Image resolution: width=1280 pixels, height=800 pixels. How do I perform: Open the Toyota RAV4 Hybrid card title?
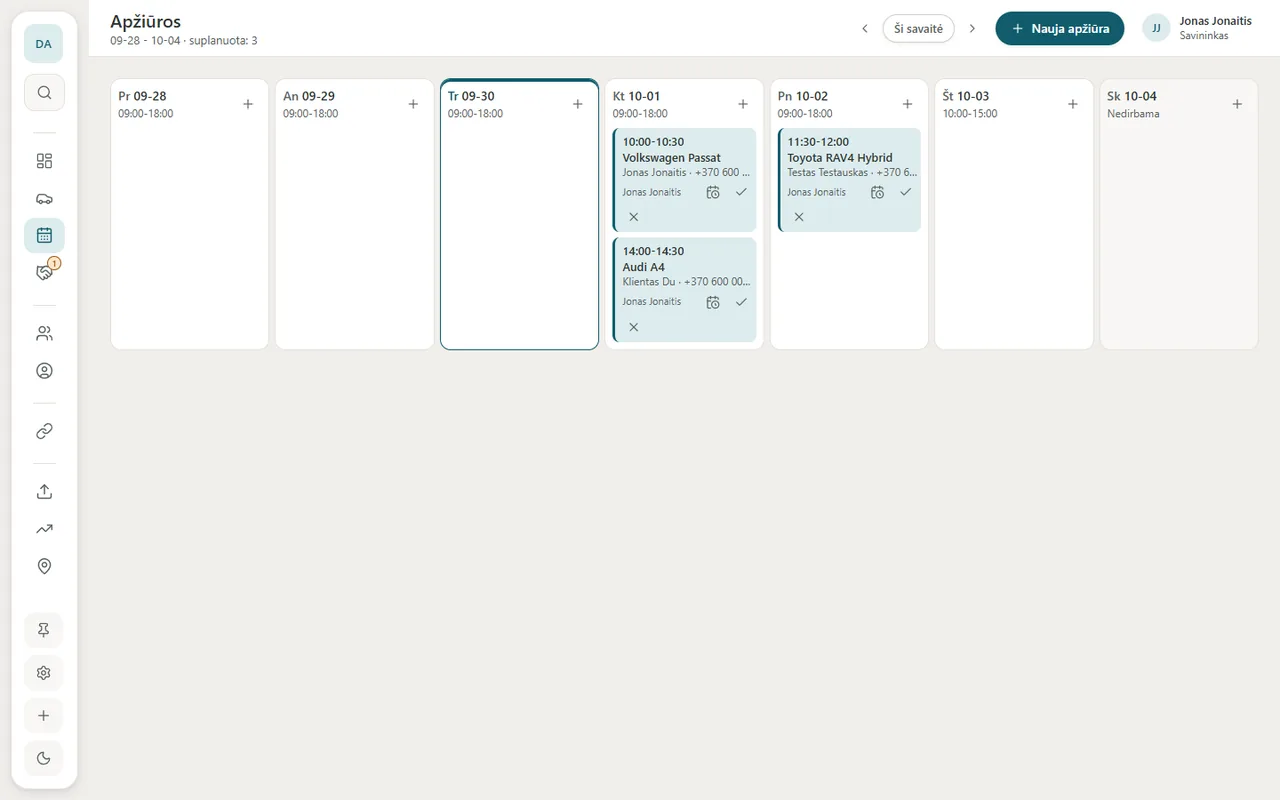point(840,158)
